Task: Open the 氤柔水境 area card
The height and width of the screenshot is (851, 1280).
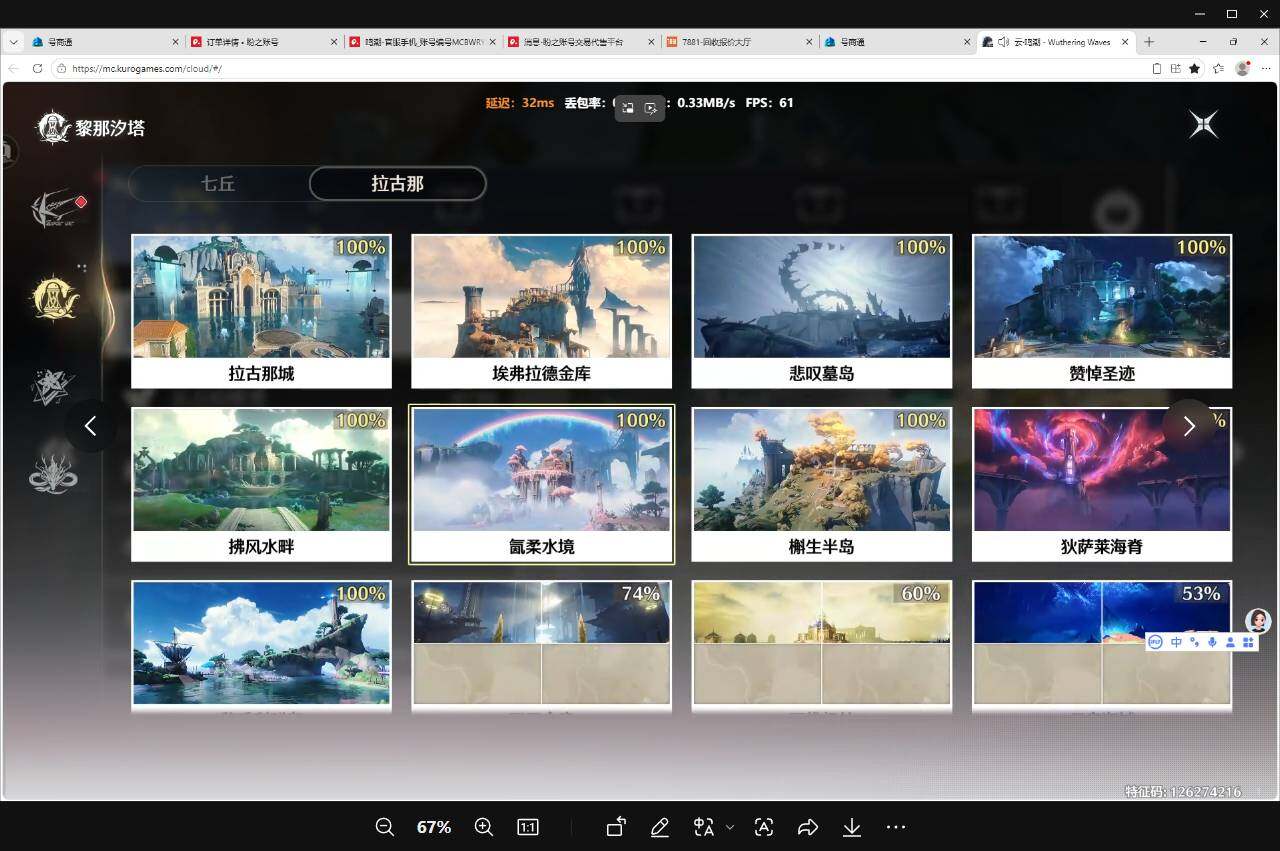Action: click(541, 484)
